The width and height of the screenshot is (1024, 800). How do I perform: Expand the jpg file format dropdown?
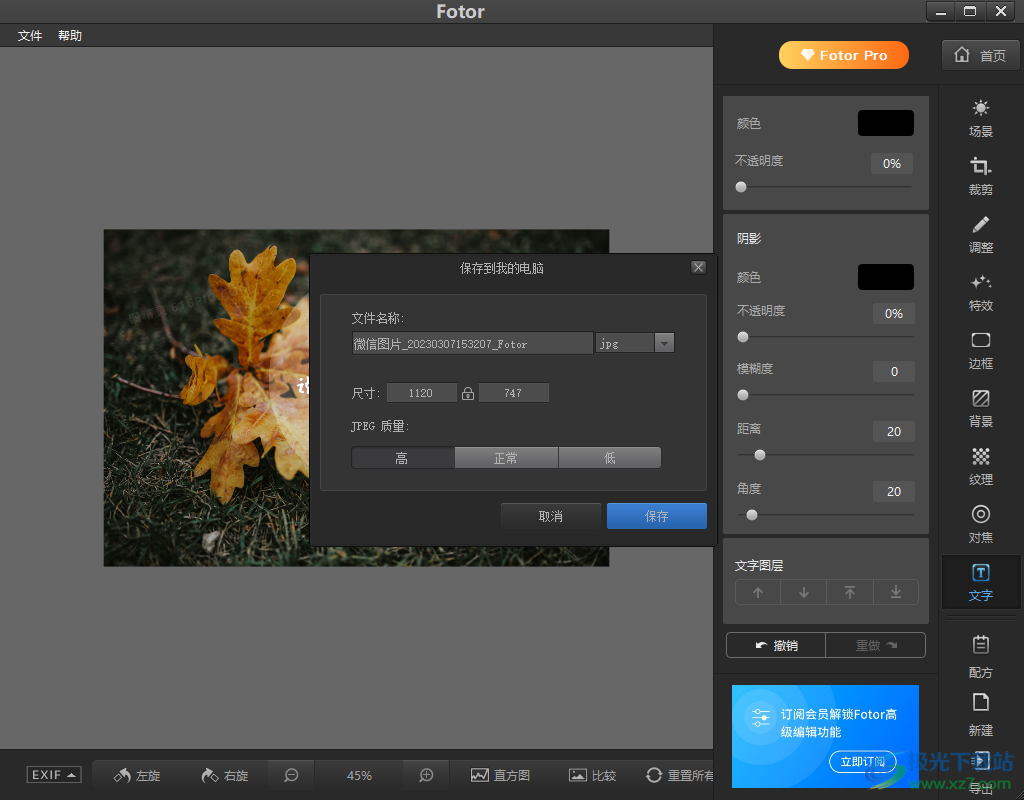click(x=664, y=343)
